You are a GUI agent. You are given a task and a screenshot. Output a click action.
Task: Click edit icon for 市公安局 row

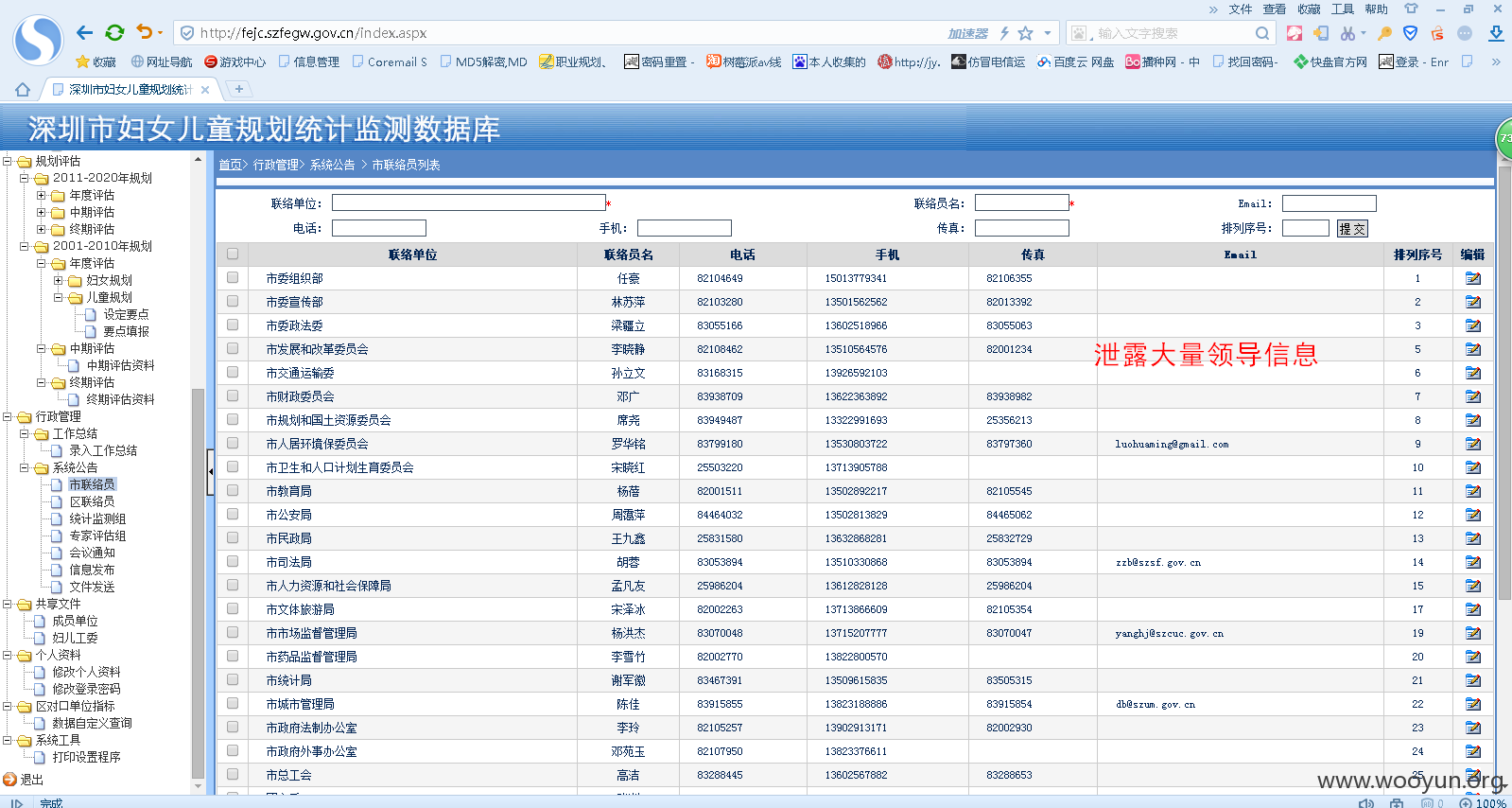[x=1472, y=515]
